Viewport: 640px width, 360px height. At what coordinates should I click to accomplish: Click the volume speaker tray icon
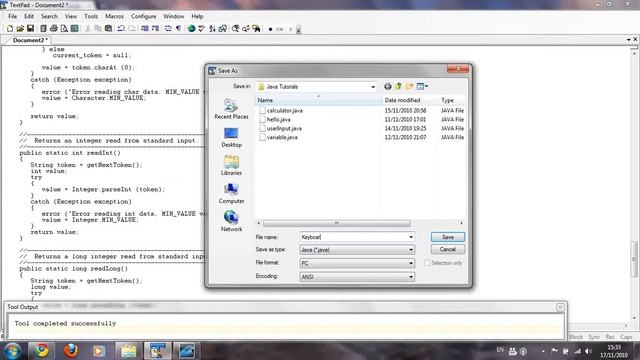[x=588, y=351]
